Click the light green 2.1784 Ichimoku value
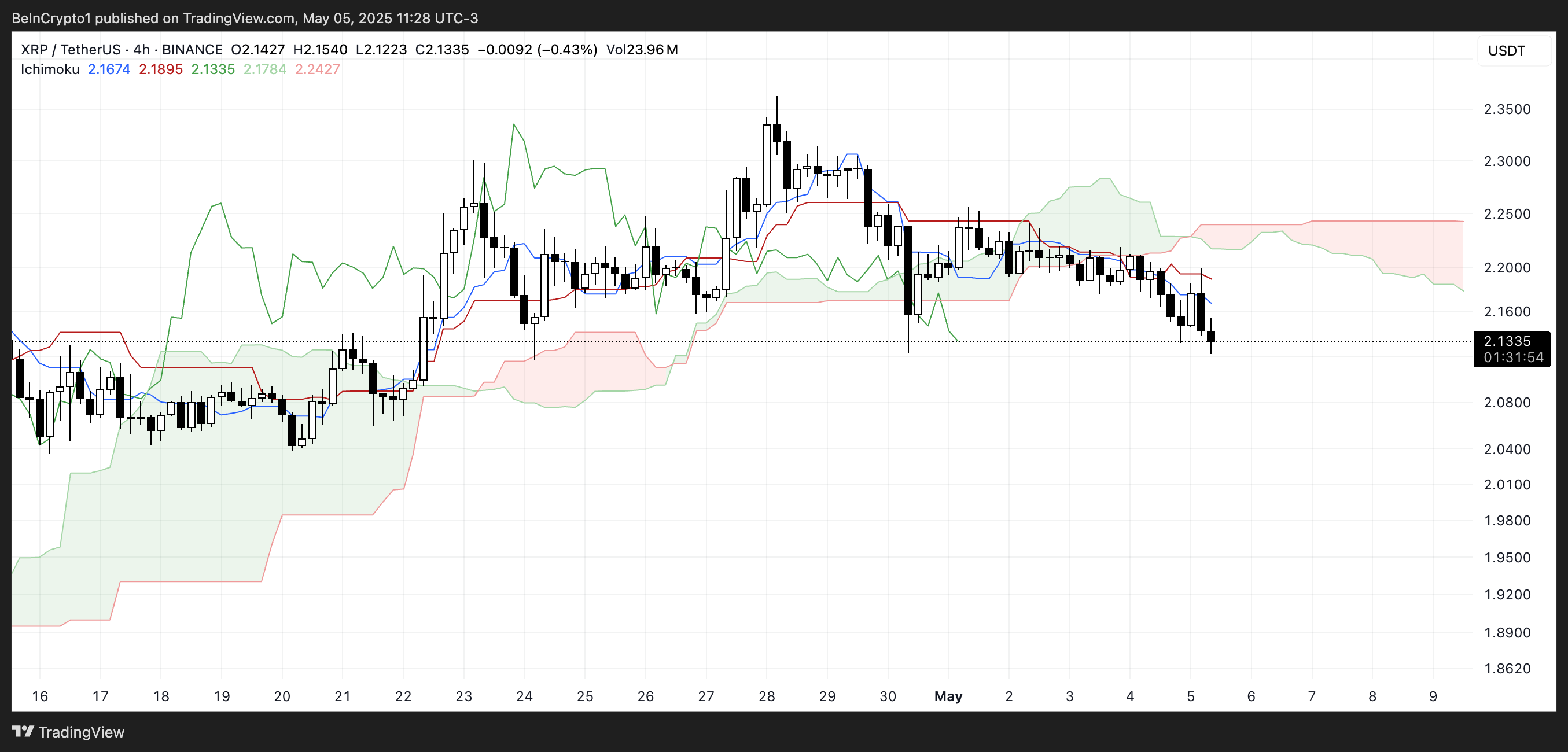Screen dimensions: 1568x752 point(265,69)
